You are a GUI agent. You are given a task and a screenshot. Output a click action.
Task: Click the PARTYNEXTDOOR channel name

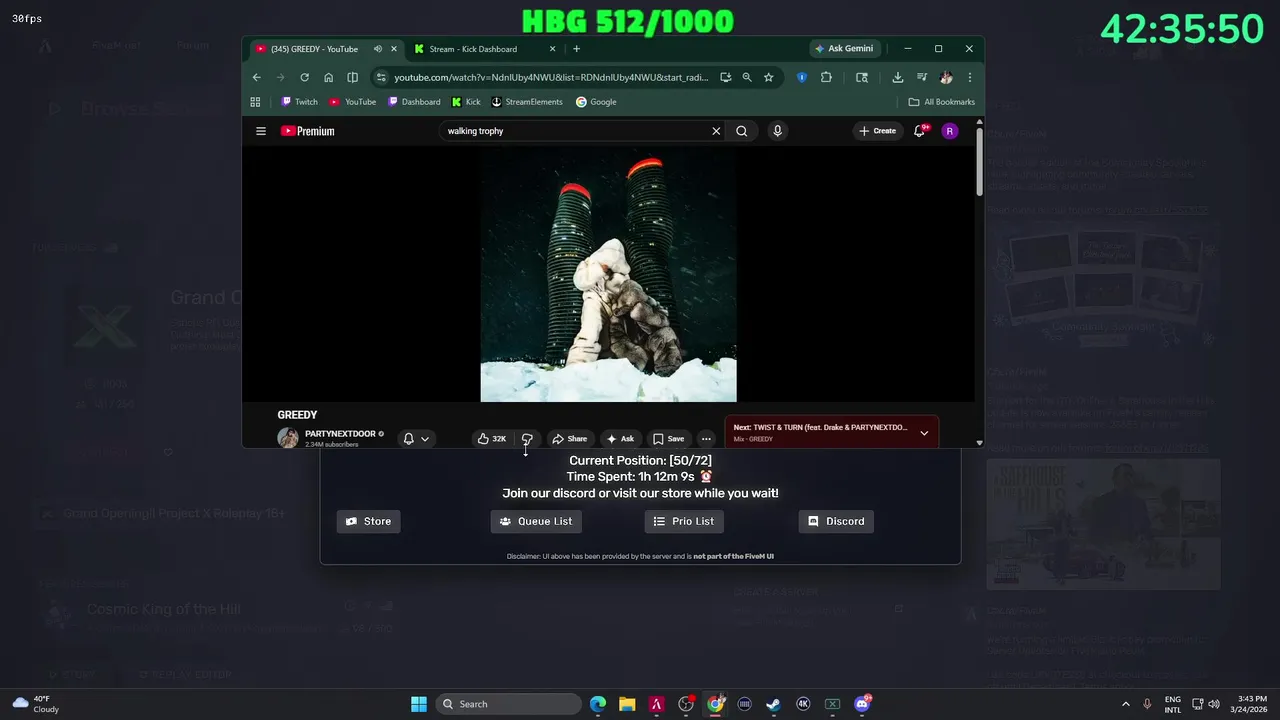340,434
